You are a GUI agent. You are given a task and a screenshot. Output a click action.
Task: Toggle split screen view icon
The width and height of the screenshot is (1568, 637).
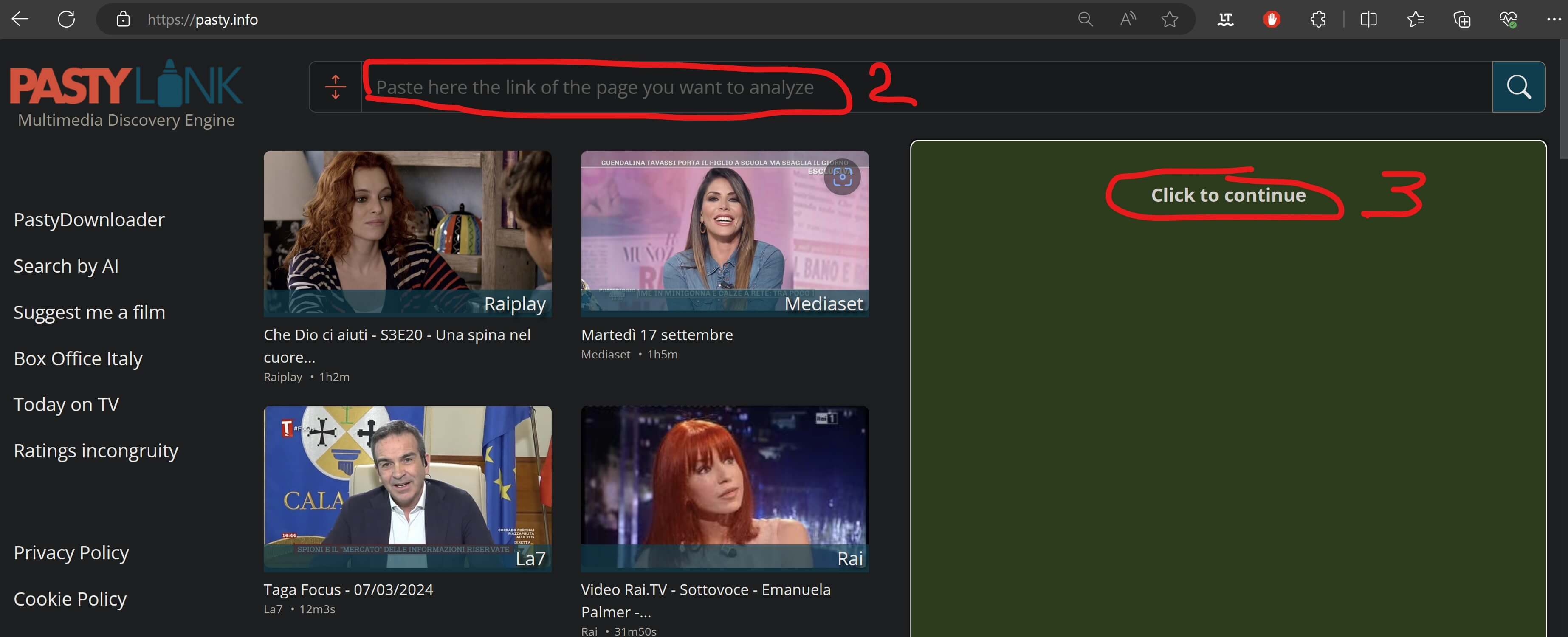[1368, 20]
